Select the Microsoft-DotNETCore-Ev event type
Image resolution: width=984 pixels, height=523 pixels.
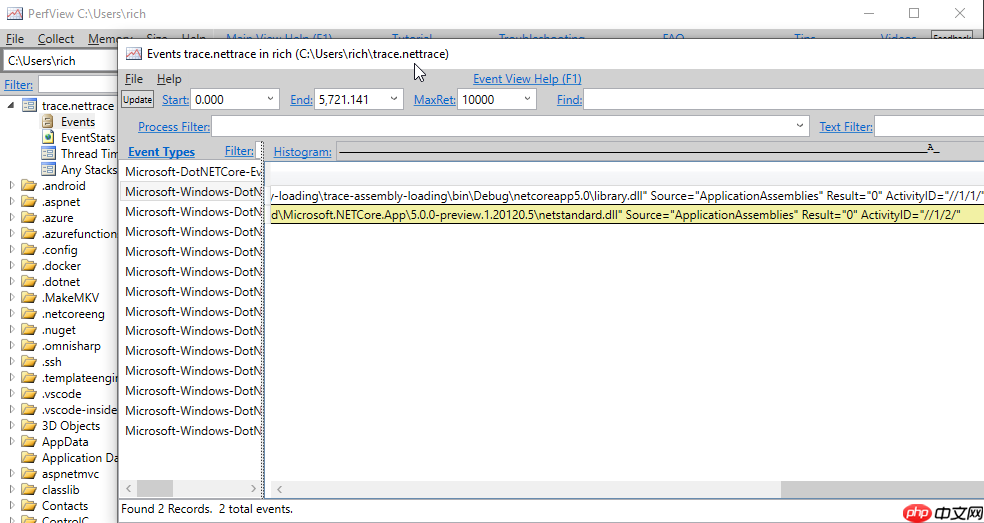191,171
